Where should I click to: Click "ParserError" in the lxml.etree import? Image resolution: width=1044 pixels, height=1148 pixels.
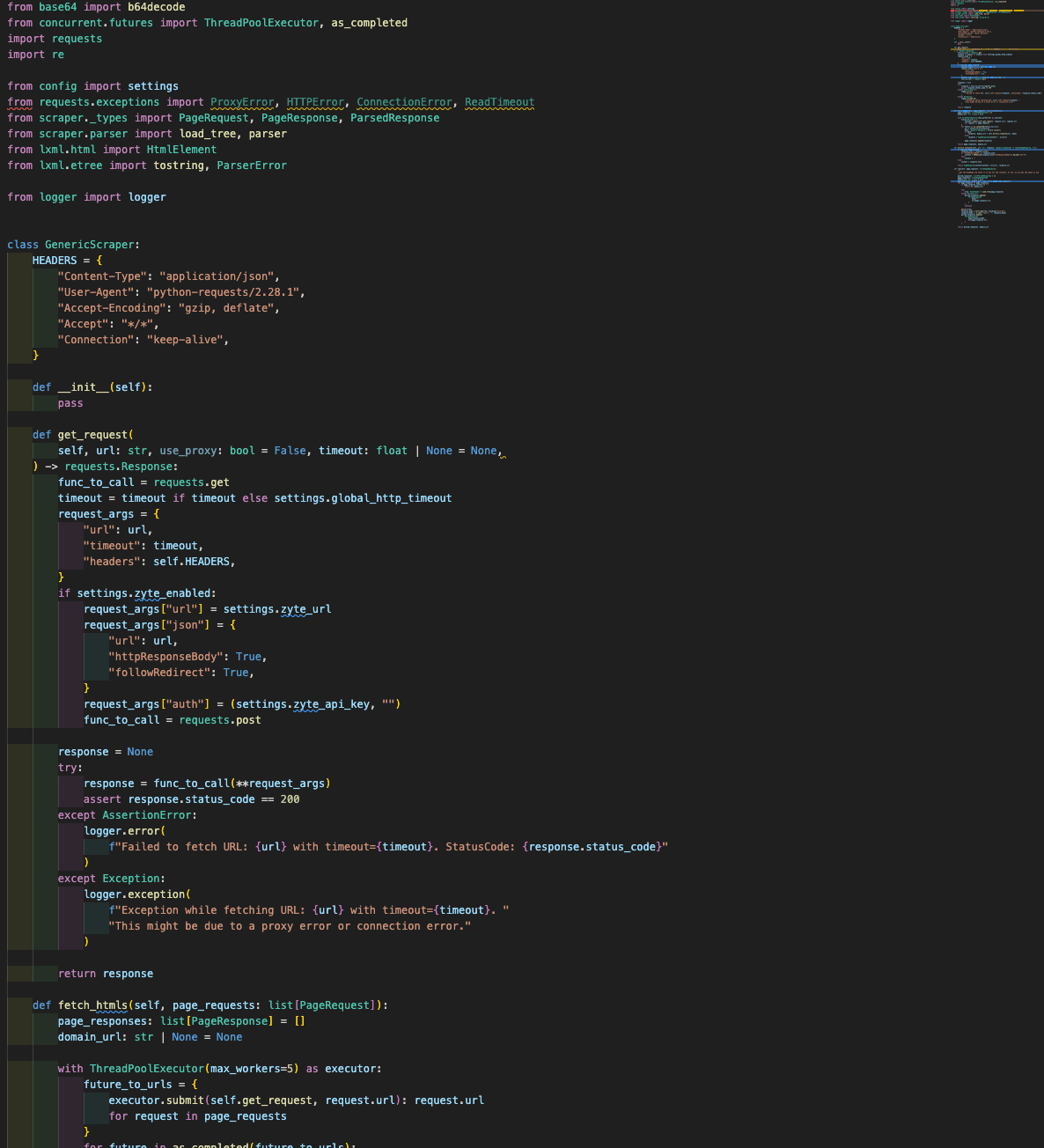coord(252,166)
